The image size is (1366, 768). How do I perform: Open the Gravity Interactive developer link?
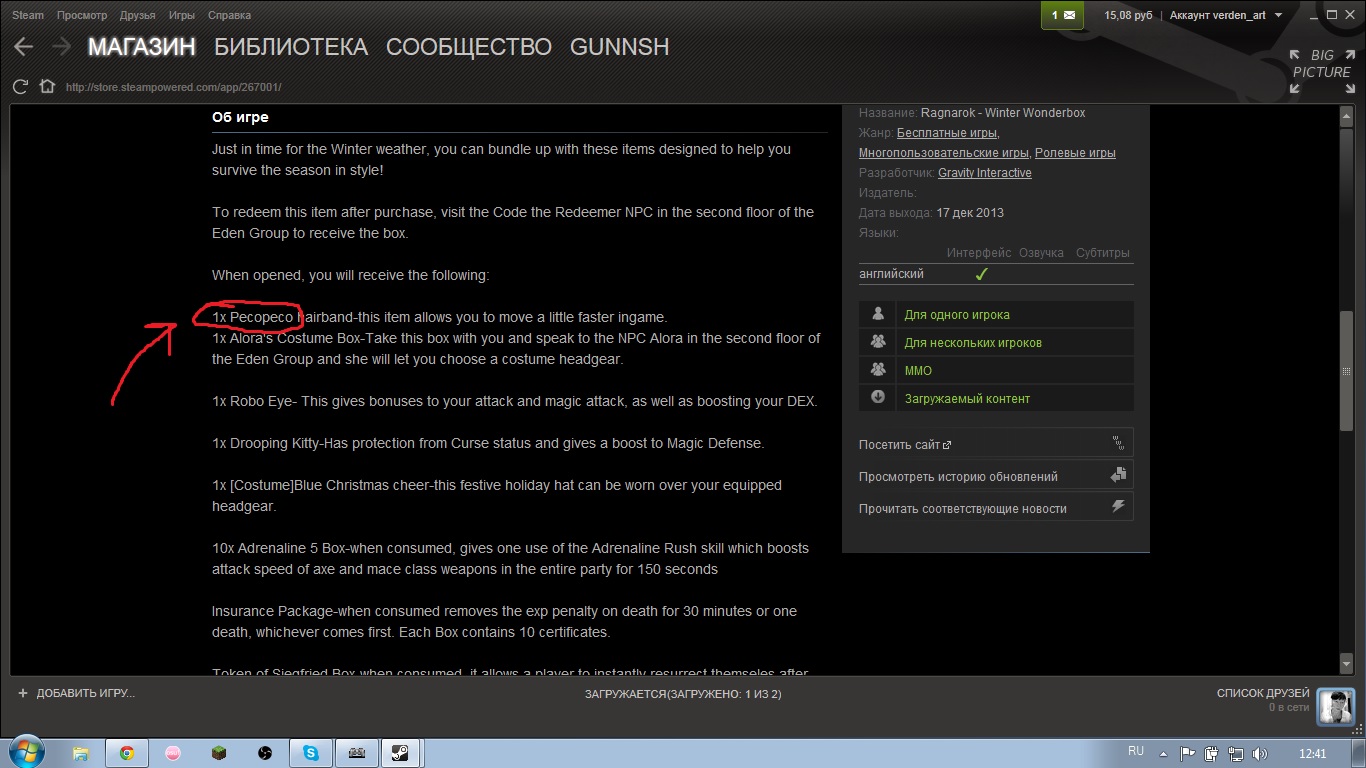click(985, 173)
